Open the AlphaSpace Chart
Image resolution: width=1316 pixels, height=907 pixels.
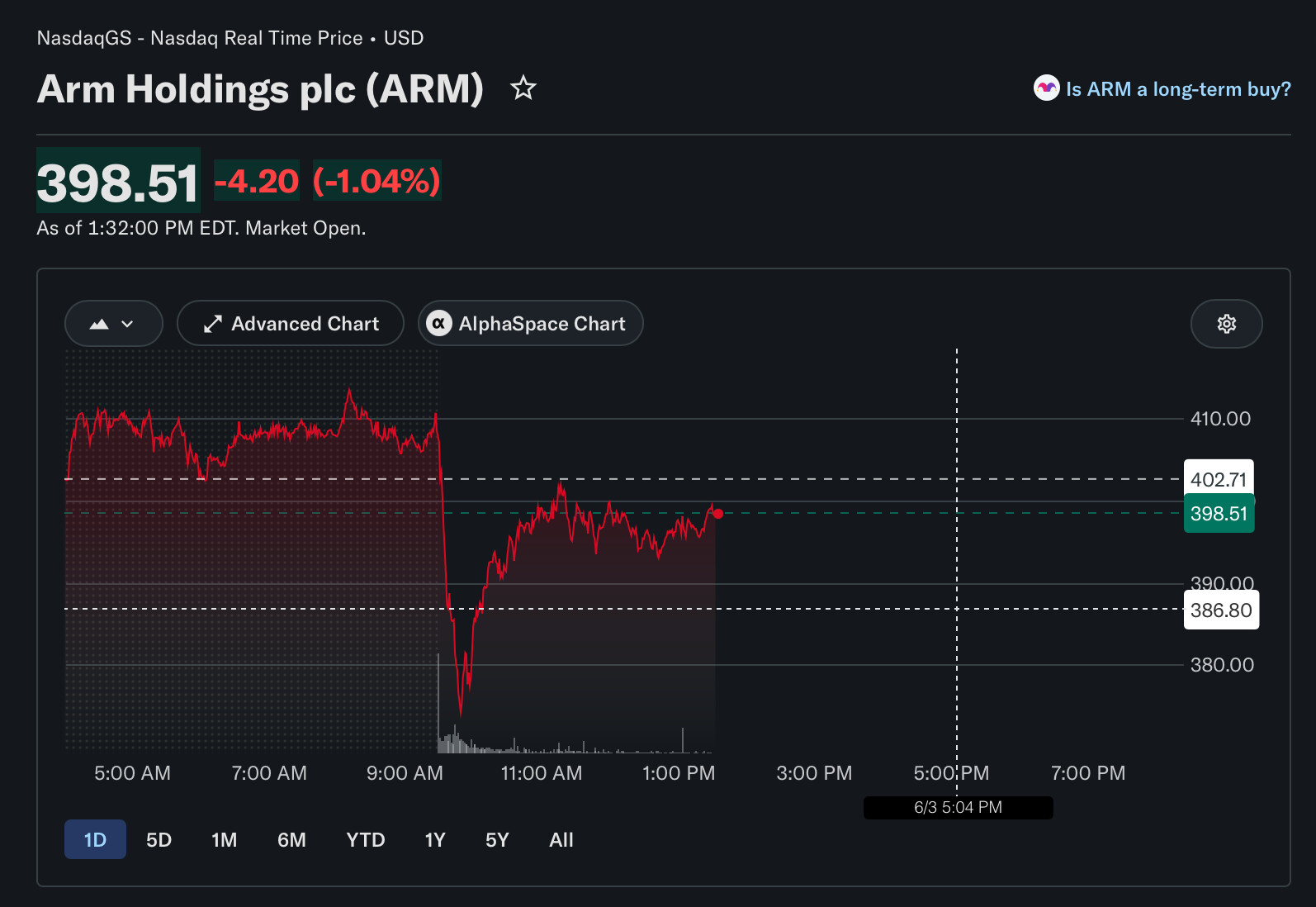click(x=531, y=324)
